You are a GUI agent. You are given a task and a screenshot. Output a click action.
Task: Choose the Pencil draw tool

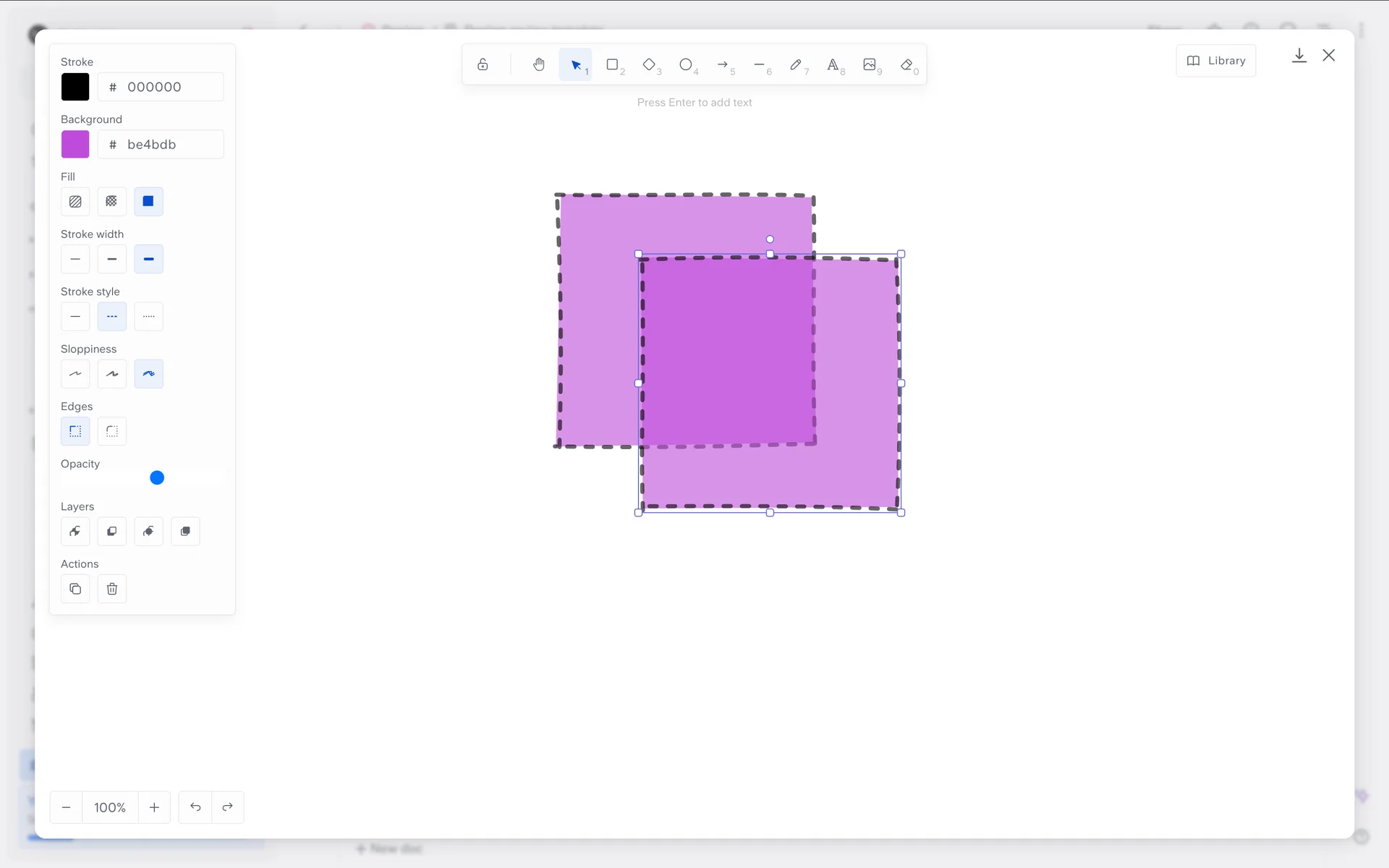pyautogui.click(x=796, y=65)
